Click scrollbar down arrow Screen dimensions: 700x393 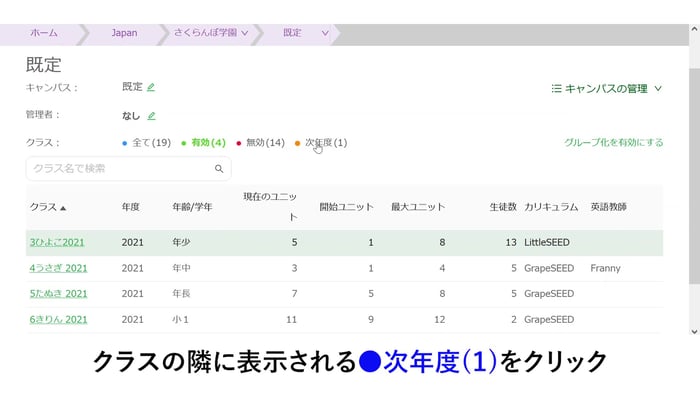(x=694, y=331)
